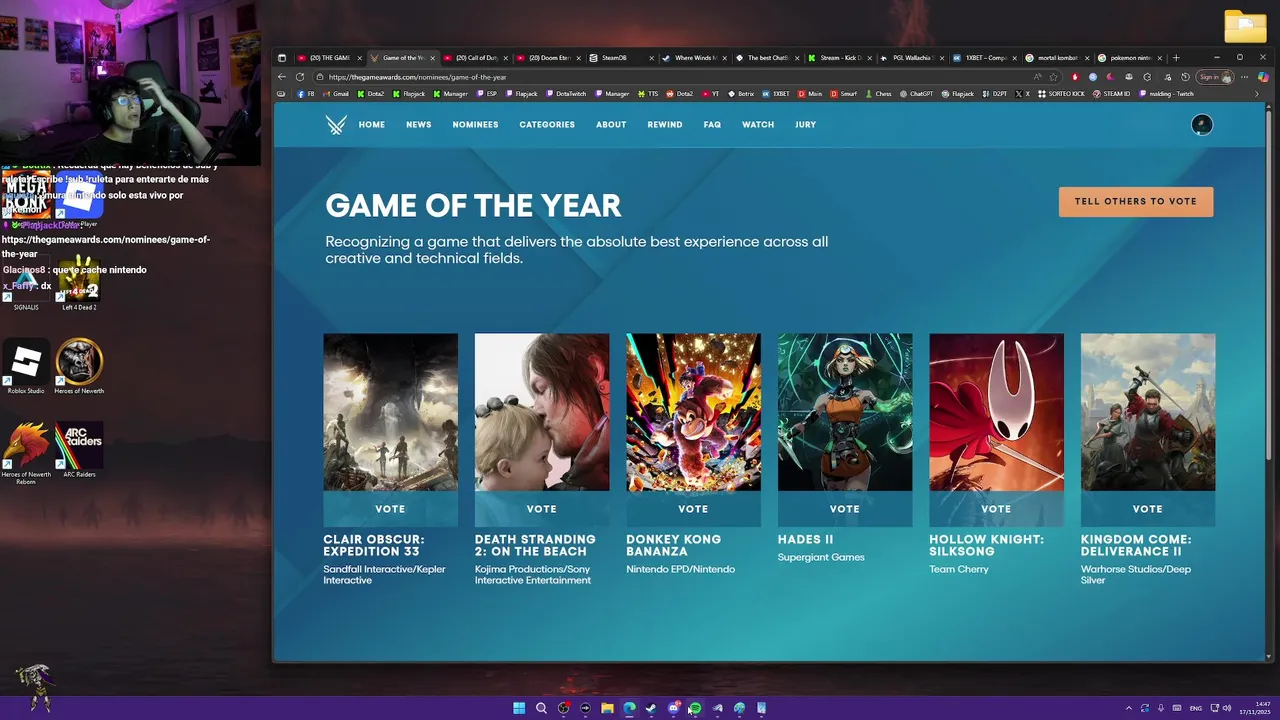This screenshot has height=720, width=1280.
Task: Open the STEAM ID bookmark
Action: pyautogui.click(x=1111, y=94)
